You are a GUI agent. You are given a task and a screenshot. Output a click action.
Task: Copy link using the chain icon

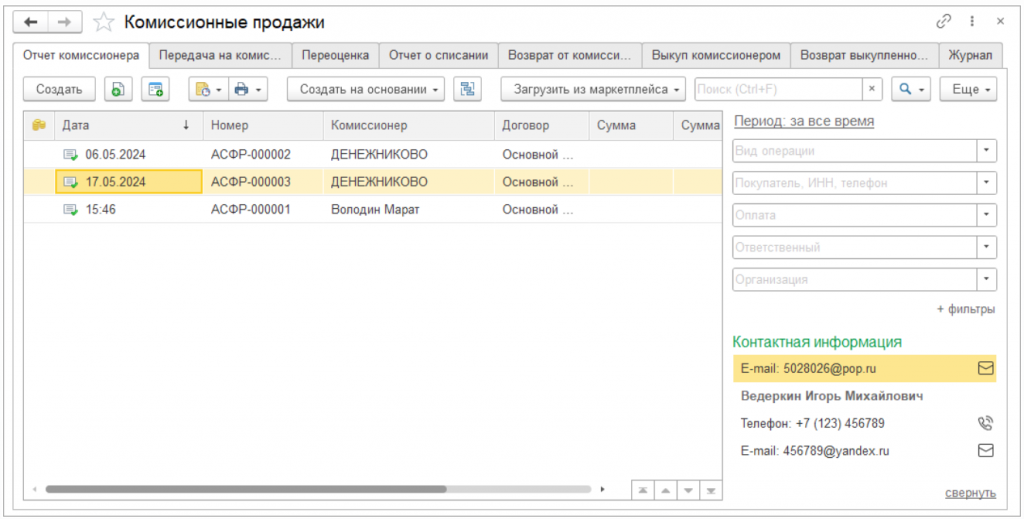[x=944, y=22]
